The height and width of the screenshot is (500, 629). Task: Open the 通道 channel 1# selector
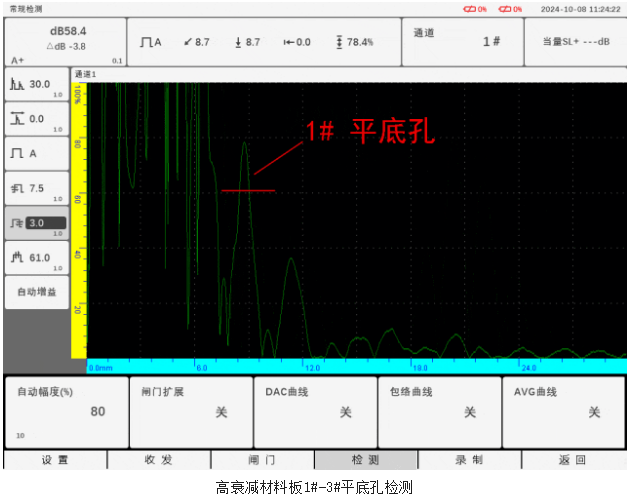click(463, 42)
